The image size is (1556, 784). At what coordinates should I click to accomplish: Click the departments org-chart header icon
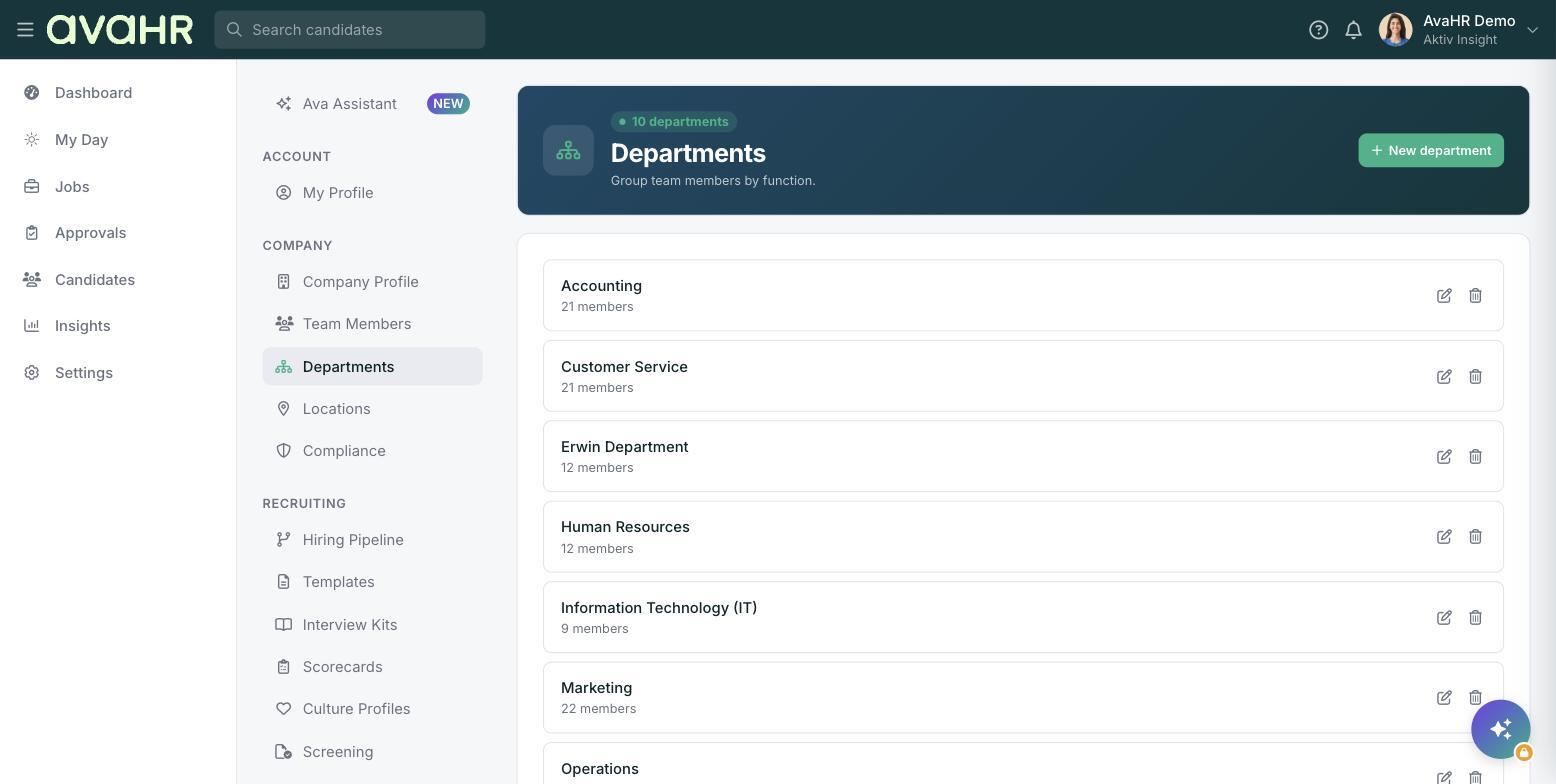(568, 151)
